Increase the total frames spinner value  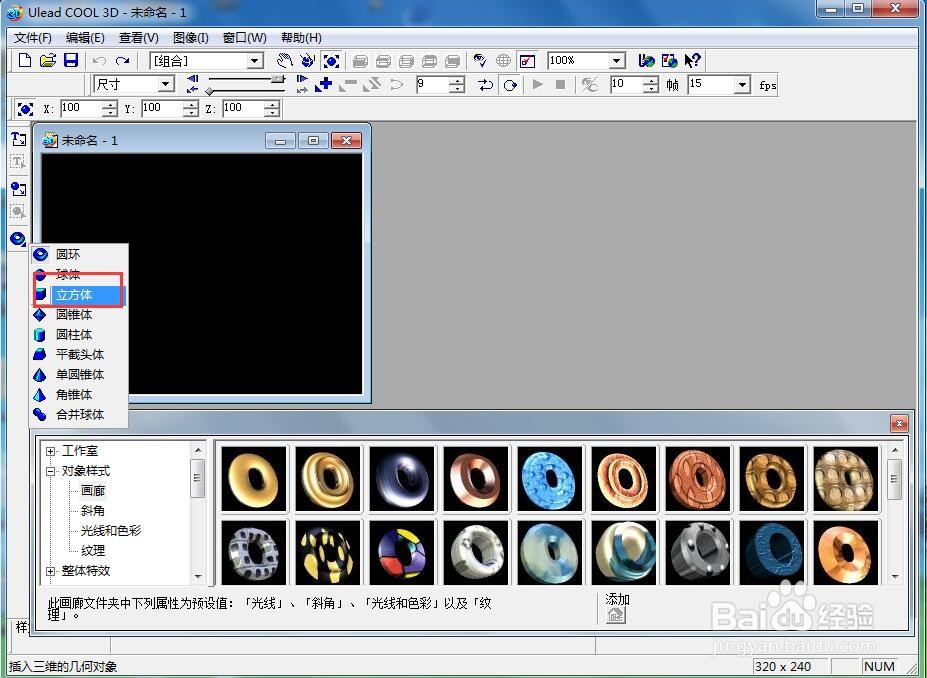pyautogui.click(x=650, y=81)
